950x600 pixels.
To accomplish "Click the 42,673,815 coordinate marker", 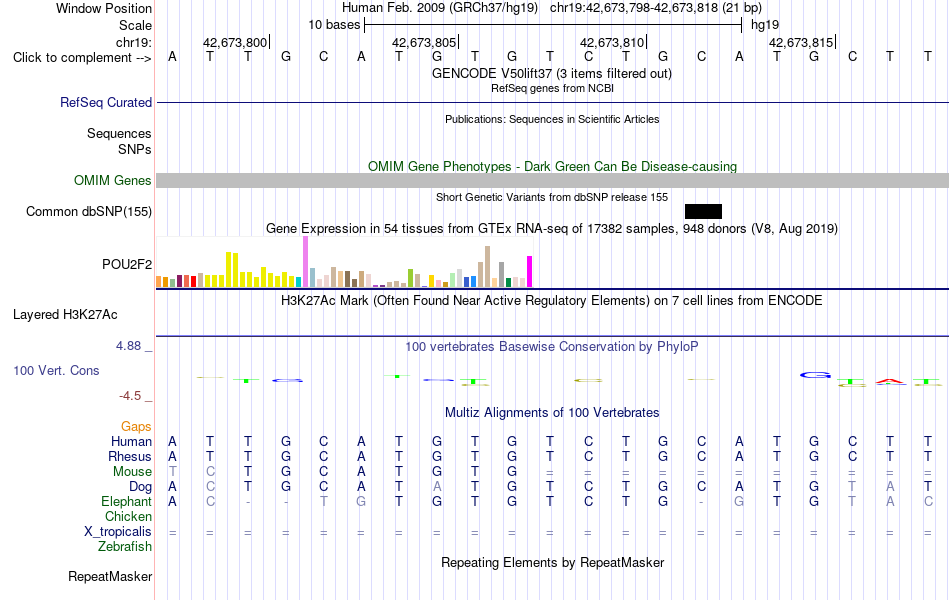I will point(801,42).
